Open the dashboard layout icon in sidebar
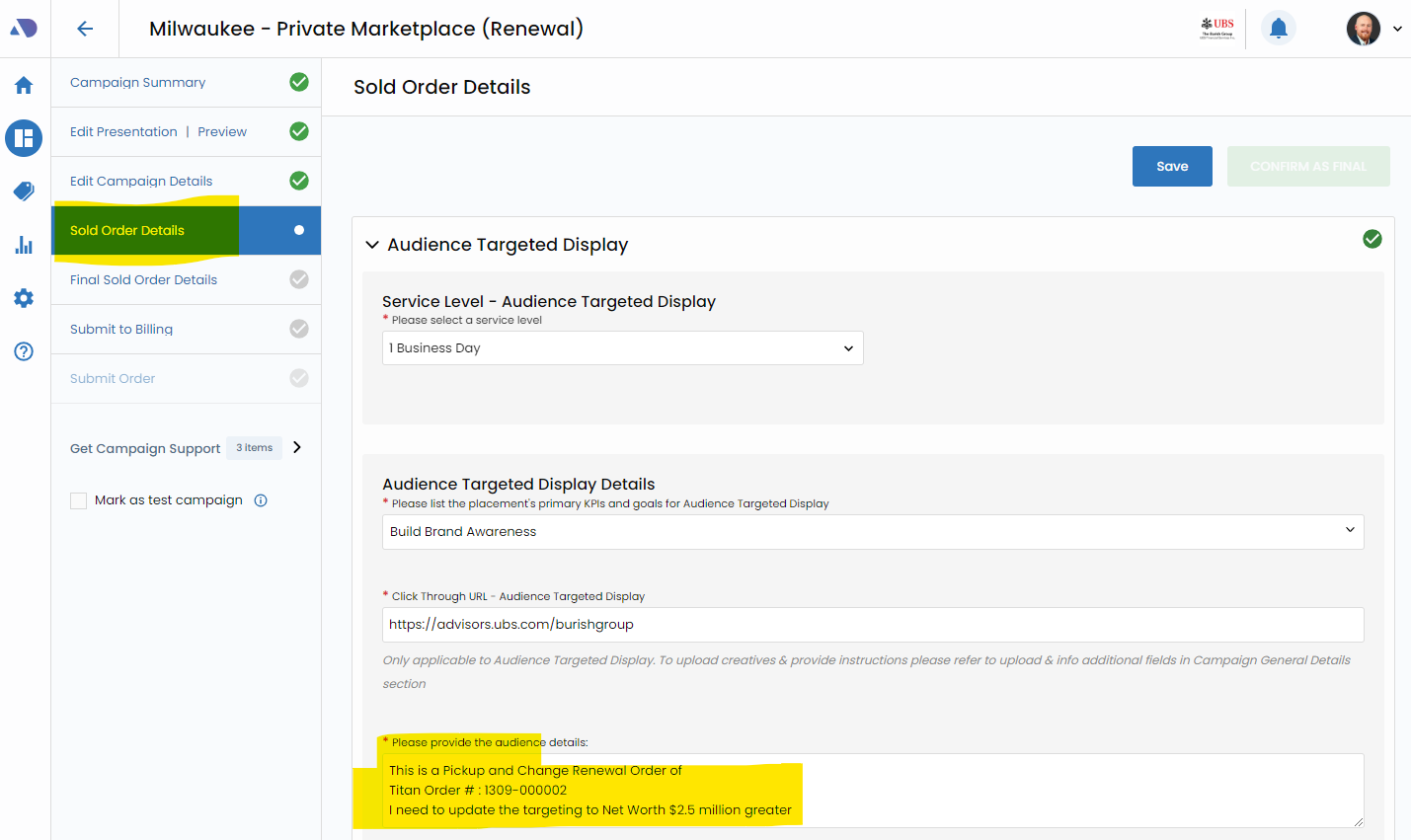The height and width of the screenshot is (840, 1411). click(24, 138)
